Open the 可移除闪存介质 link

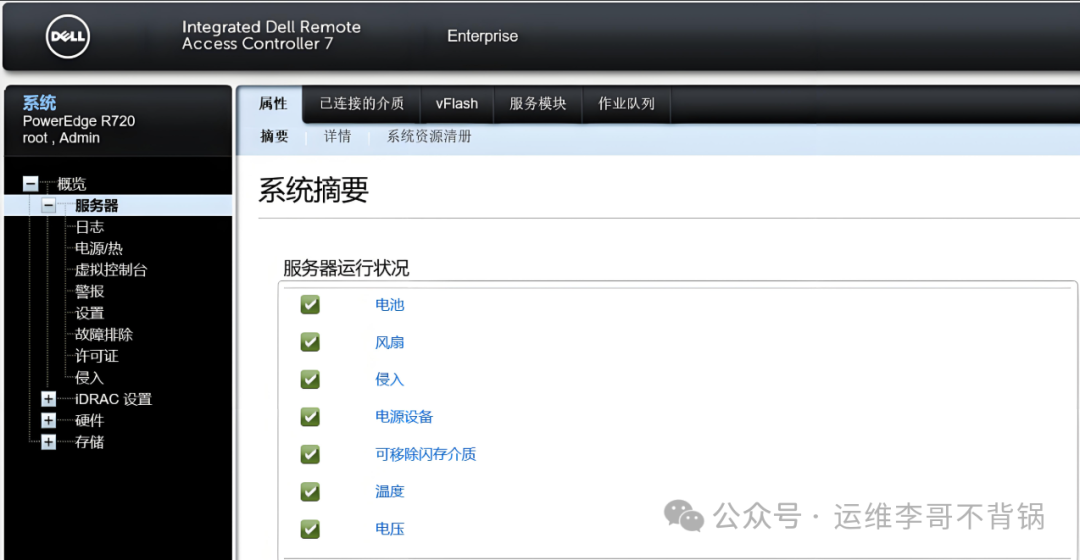tap(426, 454)
